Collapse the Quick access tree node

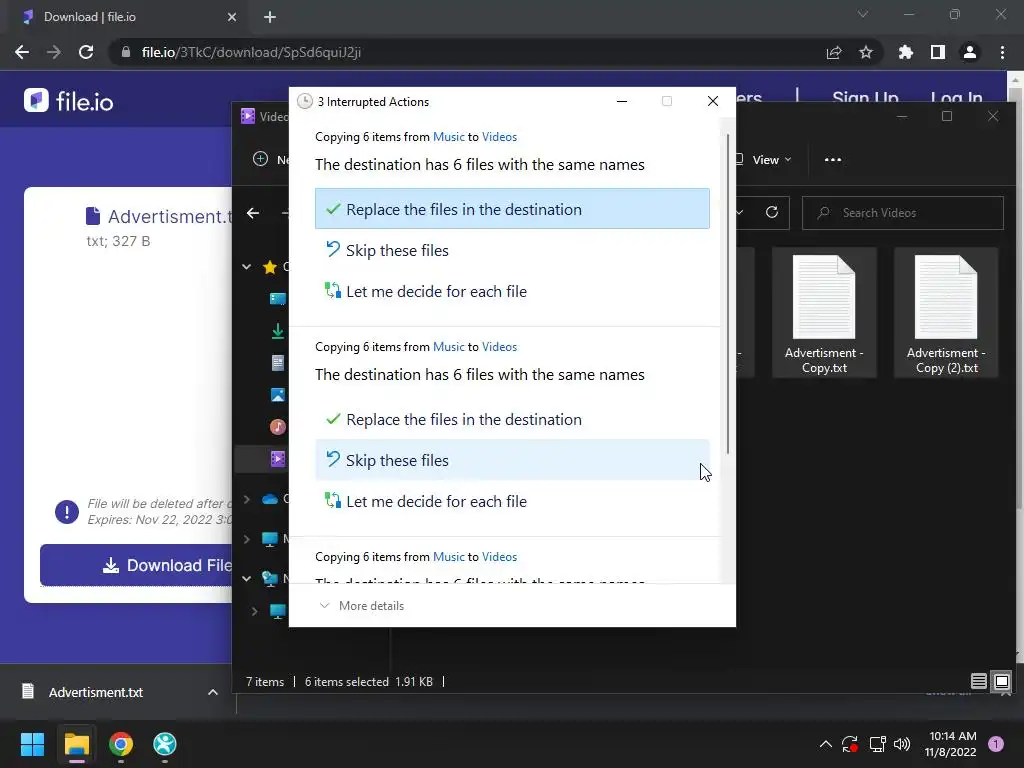247,266
